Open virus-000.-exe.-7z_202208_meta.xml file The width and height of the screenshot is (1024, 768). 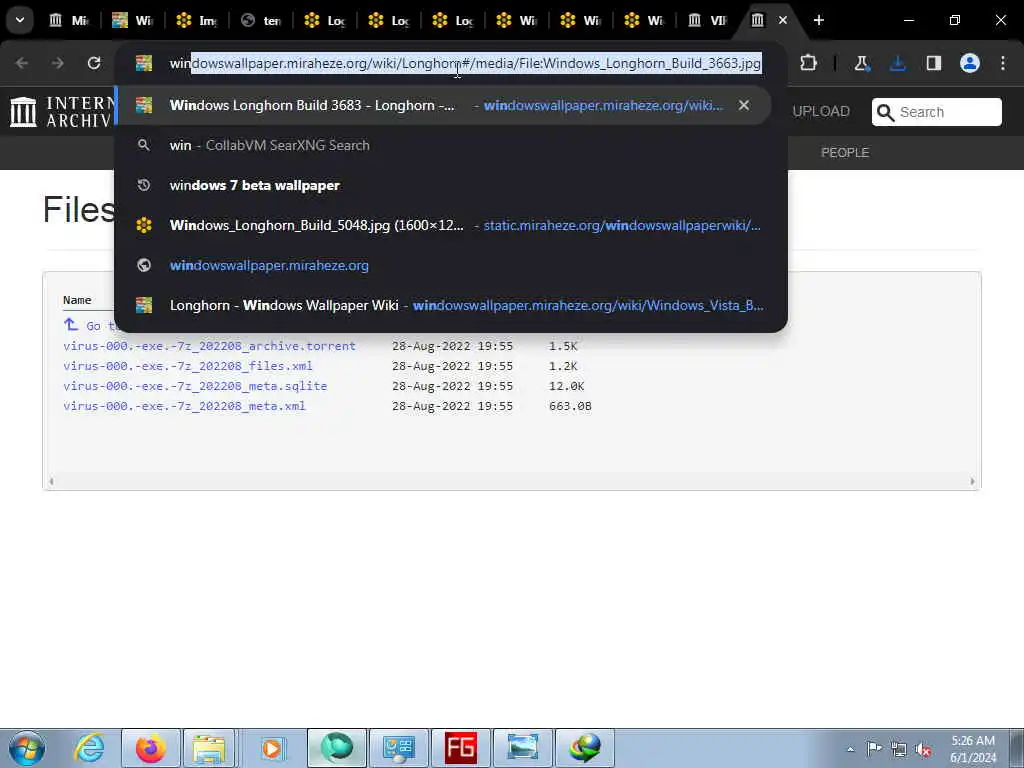tap(184, 406)
